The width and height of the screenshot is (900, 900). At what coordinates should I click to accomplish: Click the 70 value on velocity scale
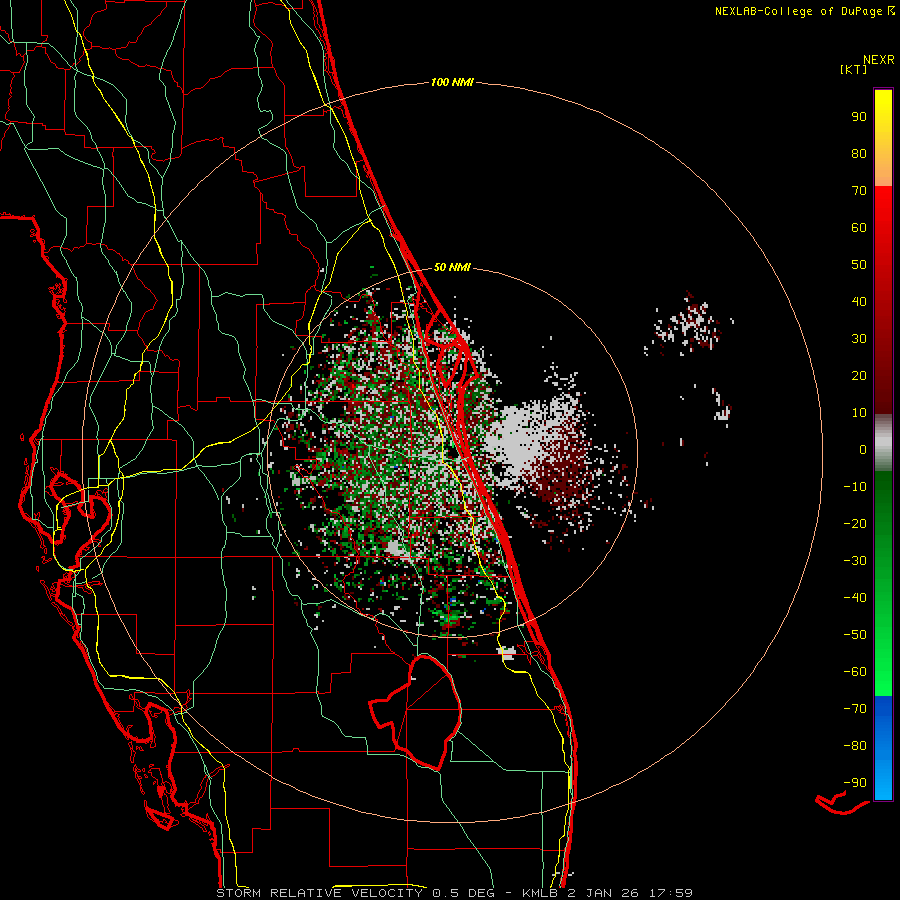(859, 191)
